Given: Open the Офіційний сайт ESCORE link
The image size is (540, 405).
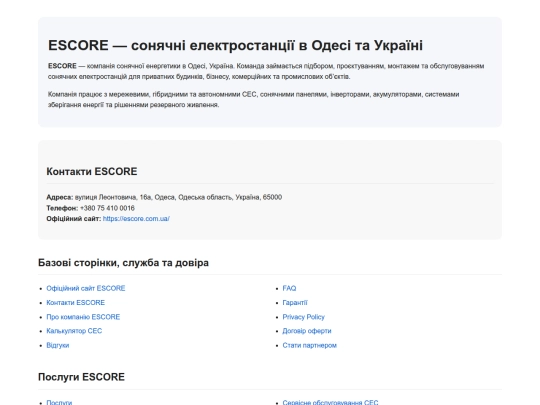Looking at the screenshot, I should [86, 288].
